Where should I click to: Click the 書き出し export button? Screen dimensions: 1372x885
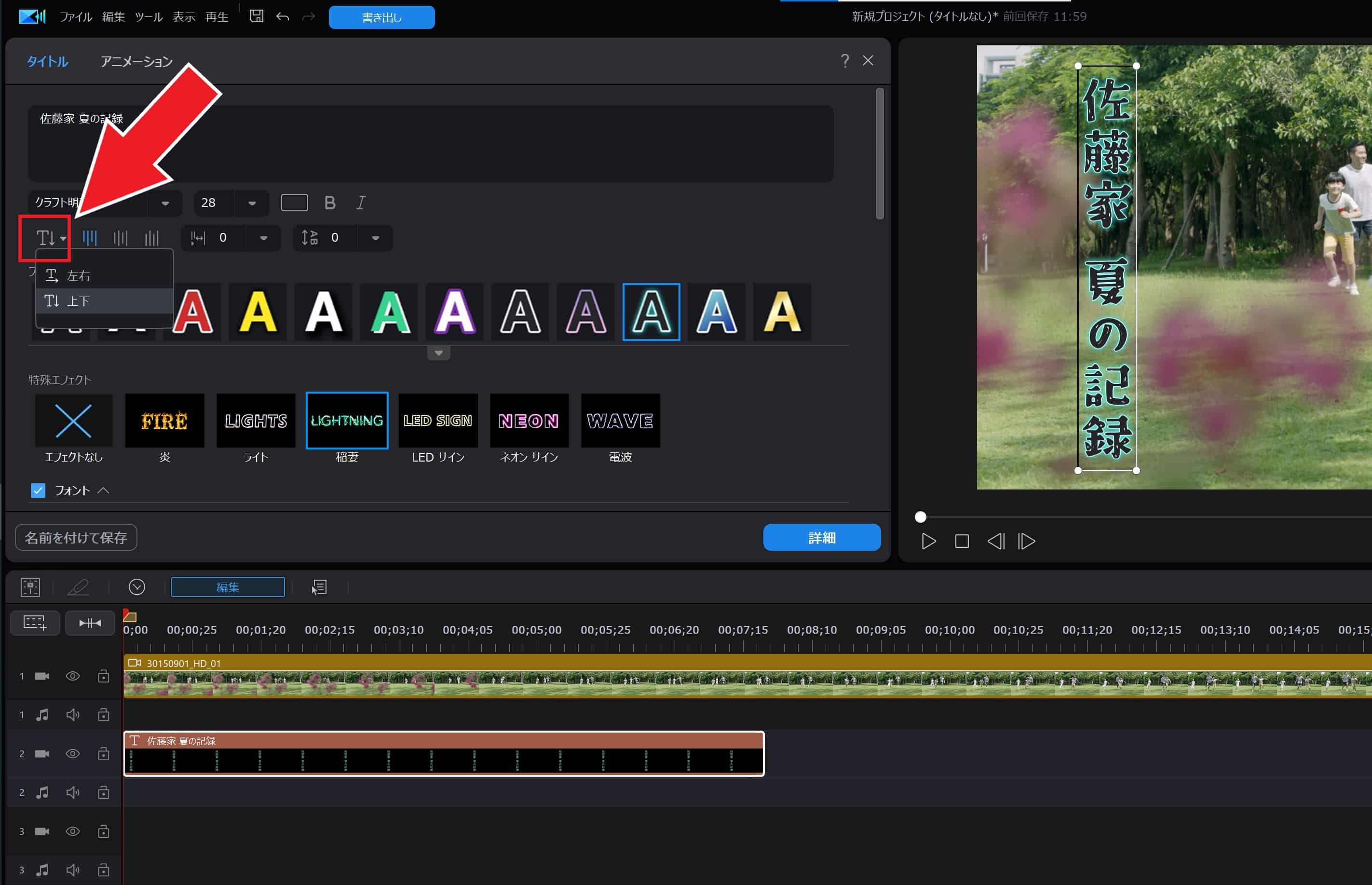click(381, 17)
